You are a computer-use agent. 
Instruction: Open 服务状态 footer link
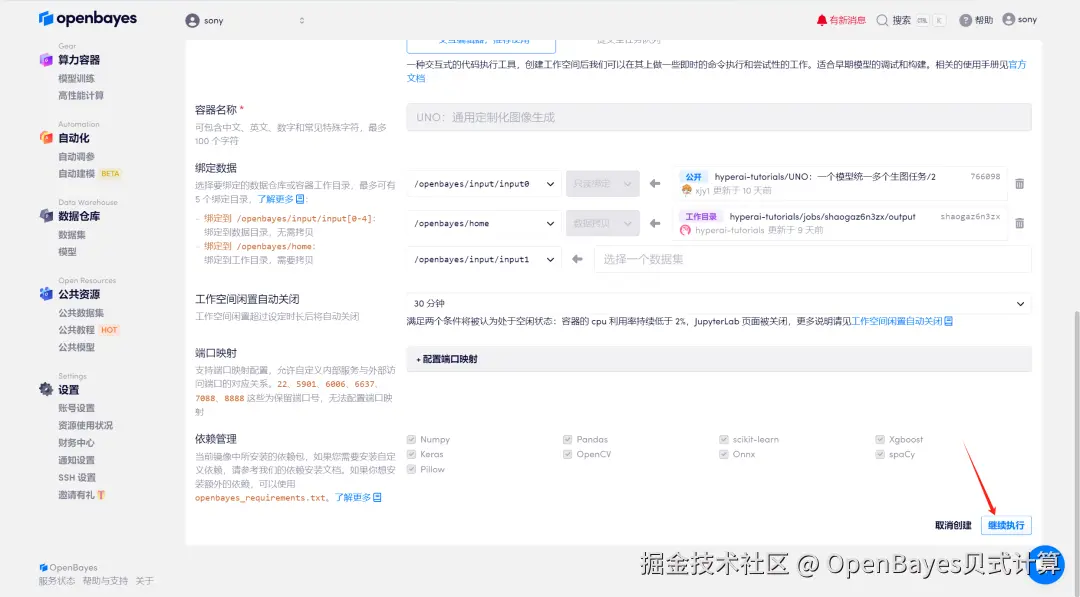point(56,581)
